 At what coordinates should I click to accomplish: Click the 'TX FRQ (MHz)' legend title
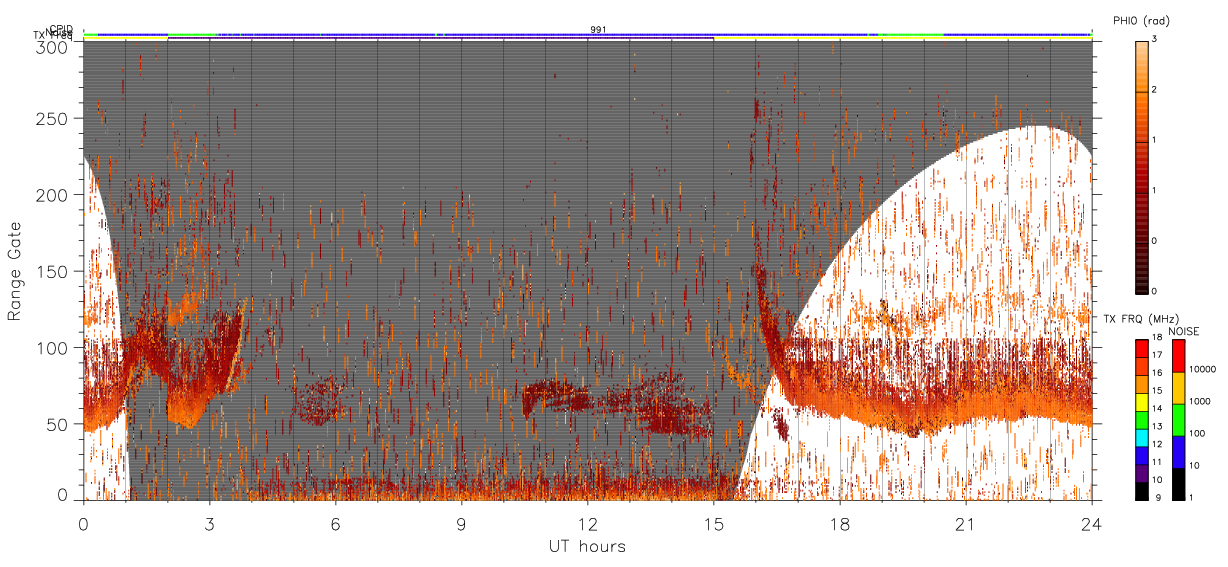point(1141,319)
